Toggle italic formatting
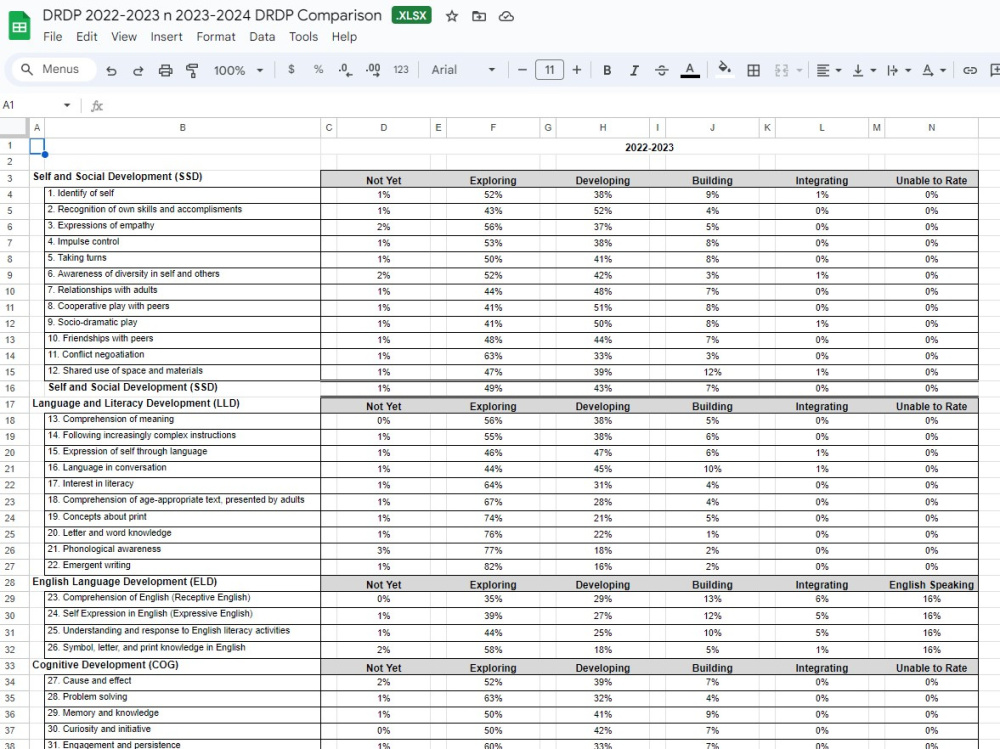 click(634, 70)
